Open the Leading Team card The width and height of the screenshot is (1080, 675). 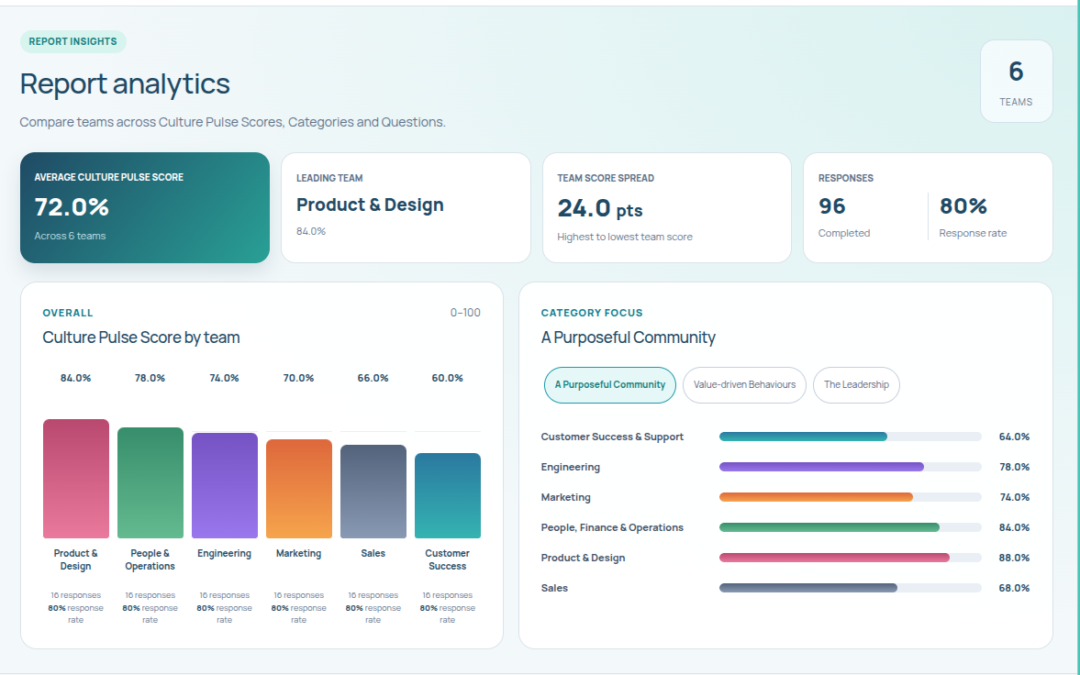point(406,207)
